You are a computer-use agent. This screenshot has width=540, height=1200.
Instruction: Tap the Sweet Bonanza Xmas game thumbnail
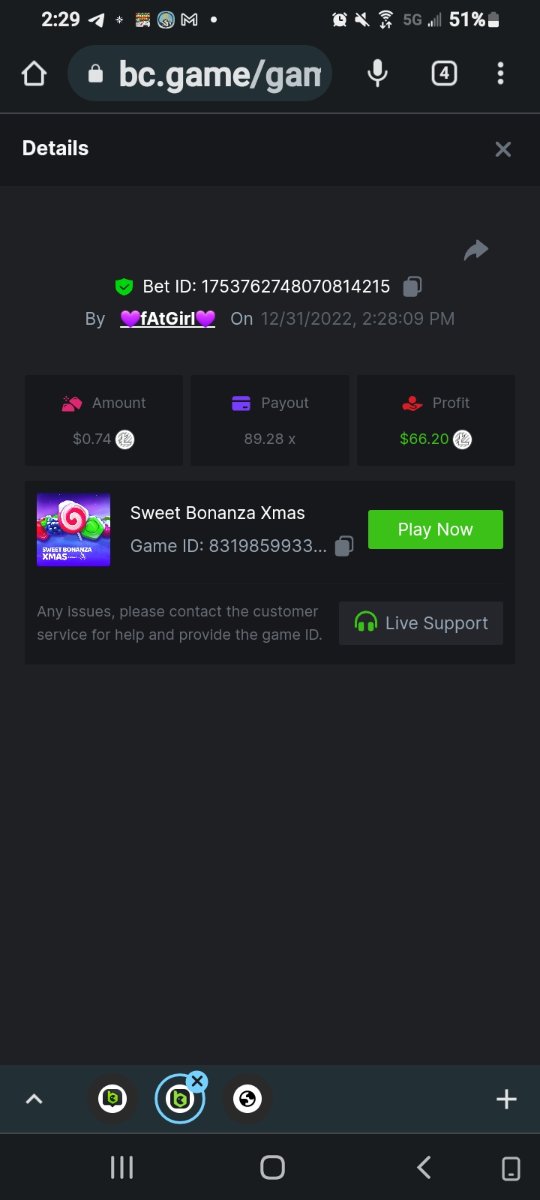click(74, 529)
